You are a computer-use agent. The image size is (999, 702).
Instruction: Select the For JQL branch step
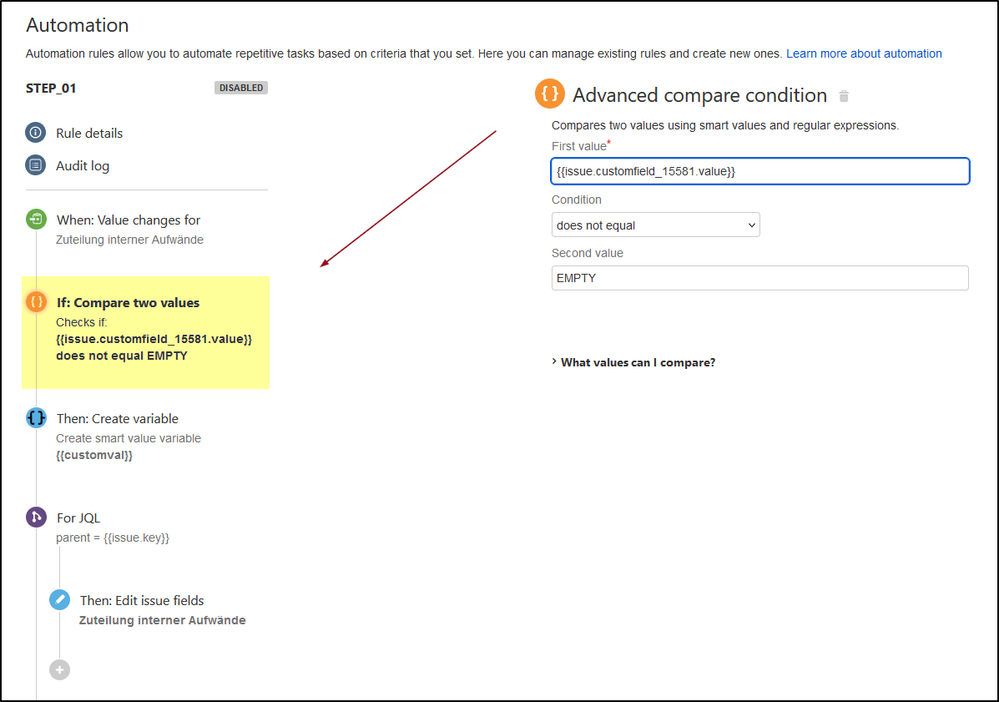coord(78,518)
